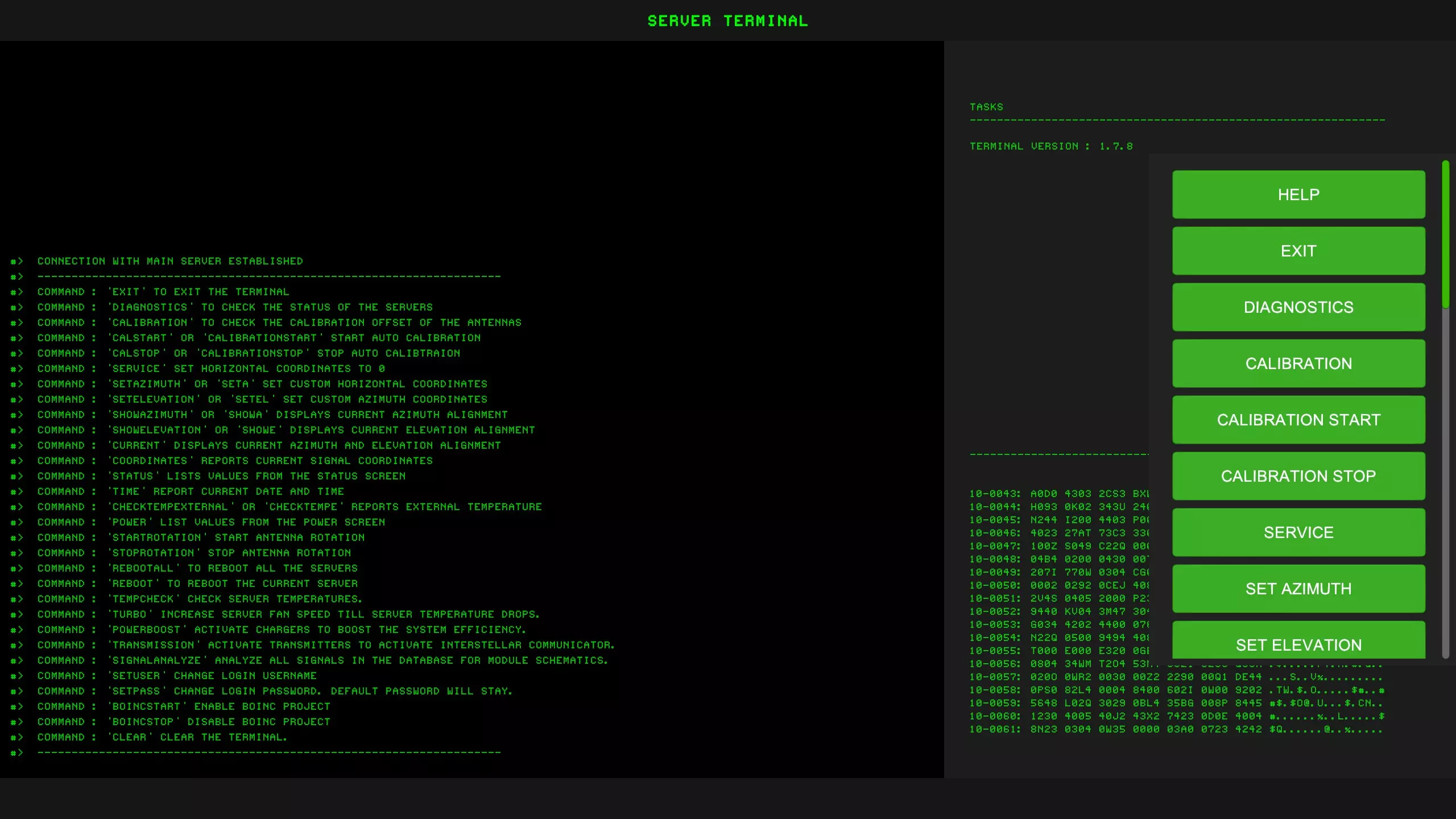Click the TASKS panel heading
1456x819 pixels.
click(986, 107)
